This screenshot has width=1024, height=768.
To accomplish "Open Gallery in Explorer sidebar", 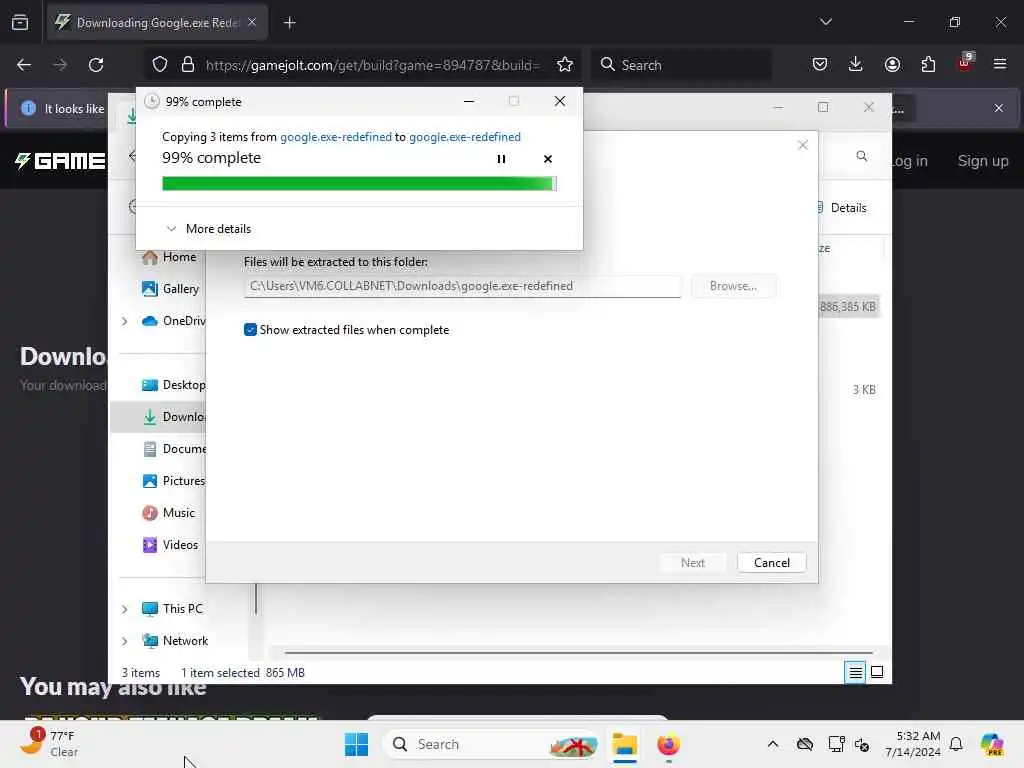I will 170,289.
